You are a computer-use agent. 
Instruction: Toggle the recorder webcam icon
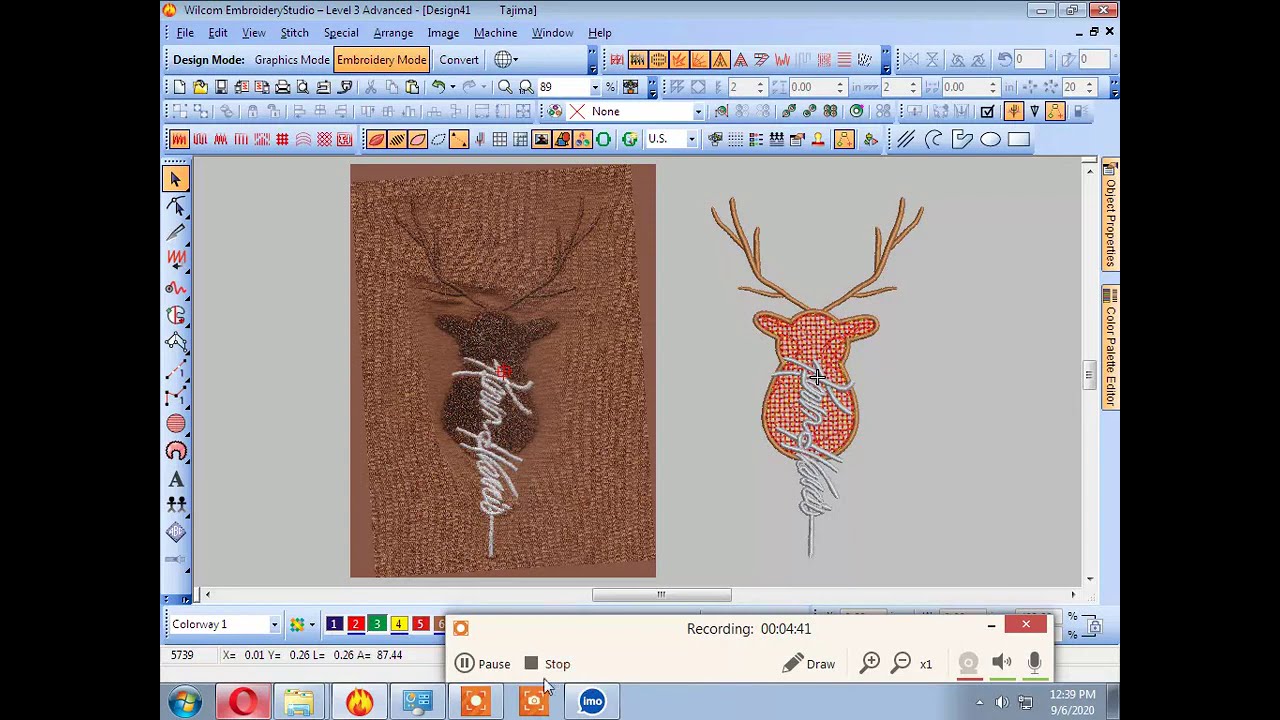(x=968, y=663)
